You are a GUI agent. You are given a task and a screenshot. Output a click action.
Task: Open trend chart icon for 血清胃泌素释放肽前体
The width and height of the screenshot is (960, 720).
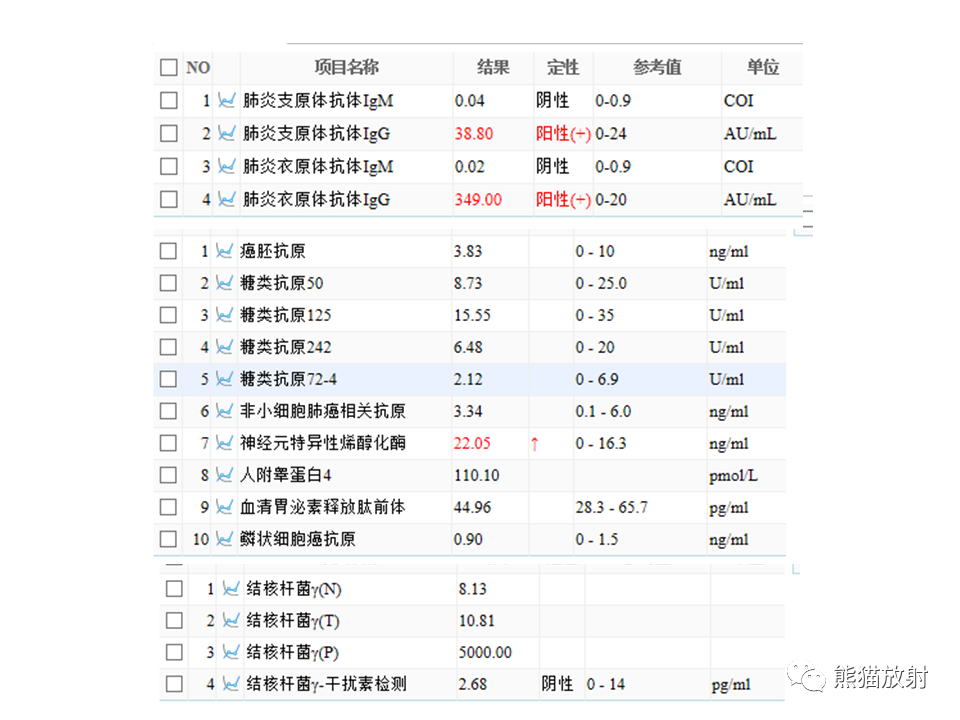tap(225, 507)
